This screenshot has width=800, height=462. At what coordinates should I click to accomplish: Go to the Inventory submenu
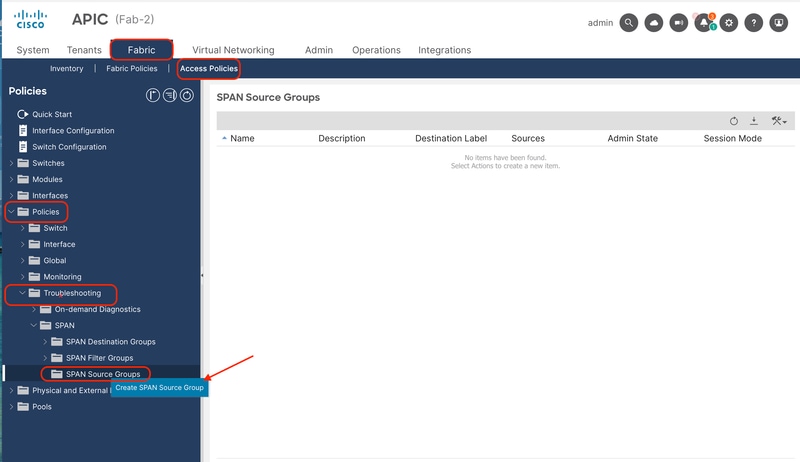[x=66, y=68]
